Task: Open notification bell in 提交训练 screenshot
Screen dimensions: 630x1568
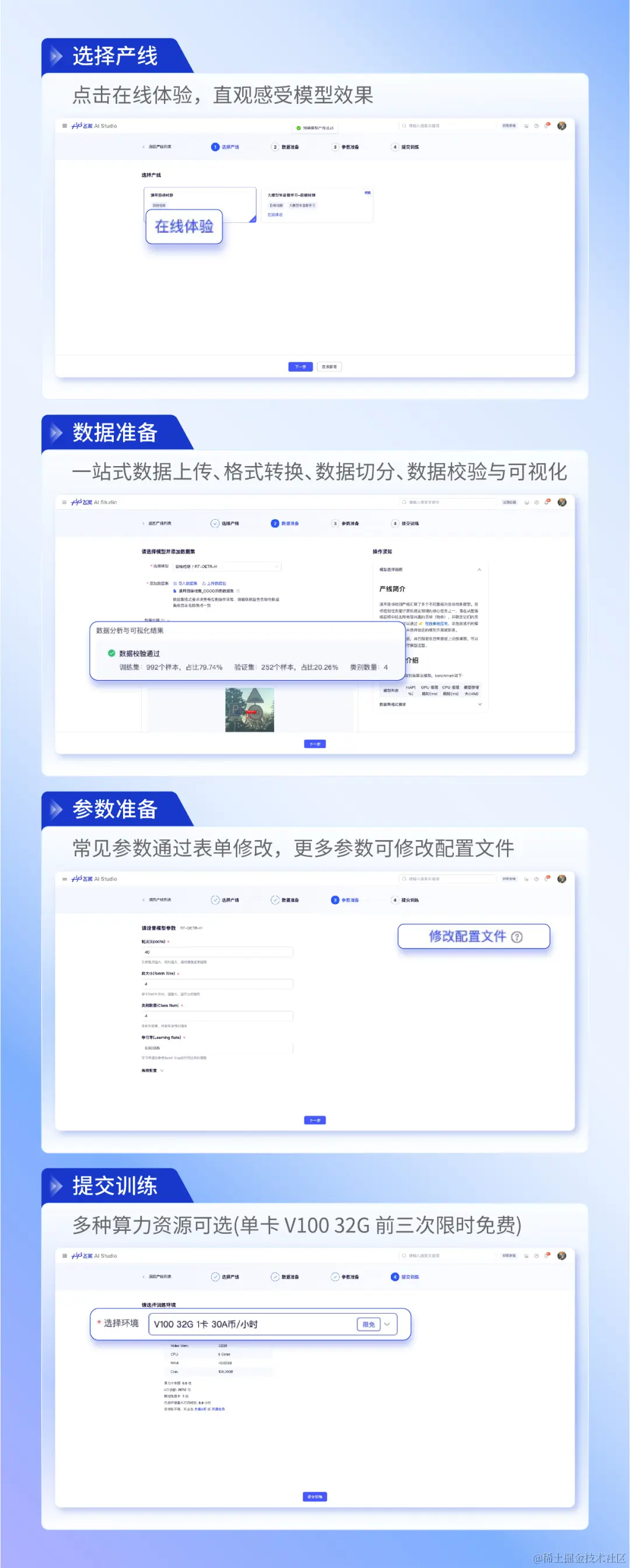Action: click(x=547, y=1256)
